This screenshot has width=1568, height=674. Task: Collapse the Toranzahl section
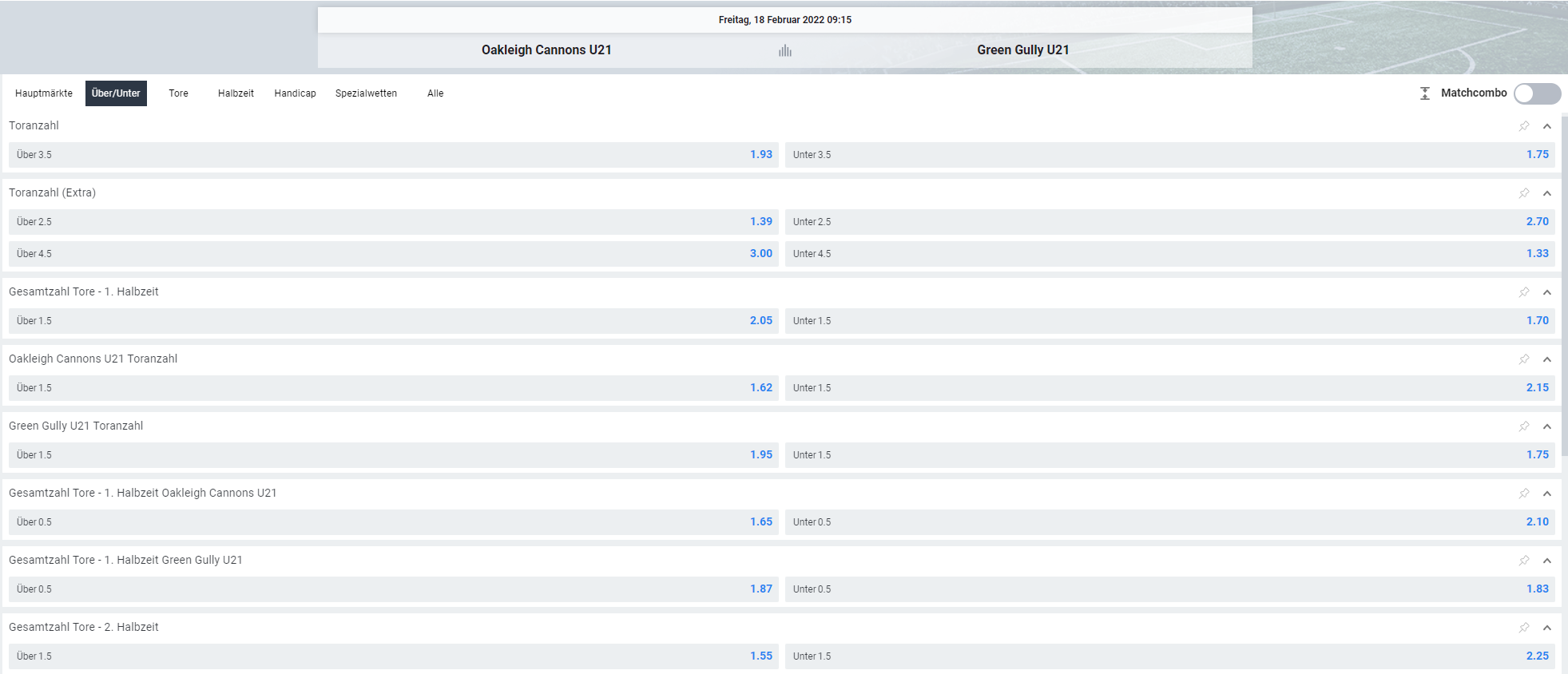tap(1547, 126)
